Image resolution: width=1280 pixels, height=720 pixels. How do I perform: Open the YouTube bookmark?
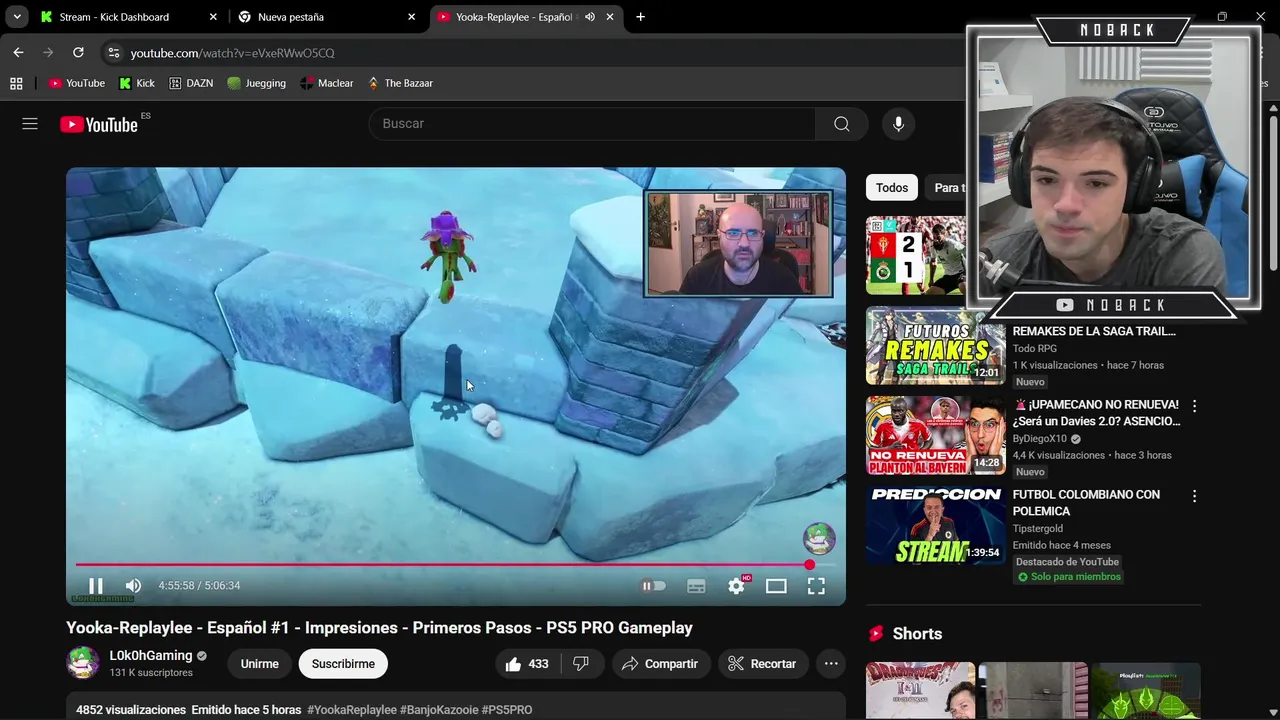pos(77,83)
